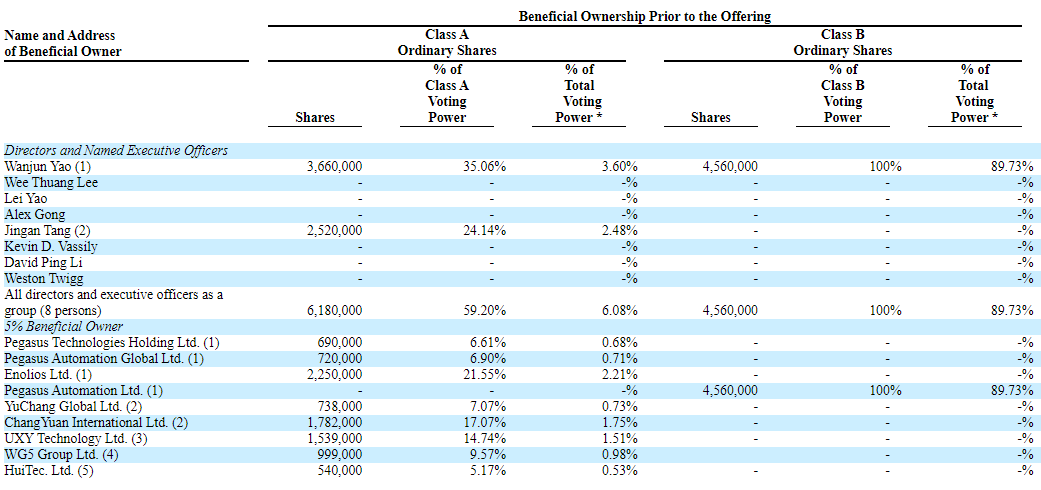Select the '21.55%' voting power cell
The height and width of the screenshot is (490, 1041).
click(485, 374)
